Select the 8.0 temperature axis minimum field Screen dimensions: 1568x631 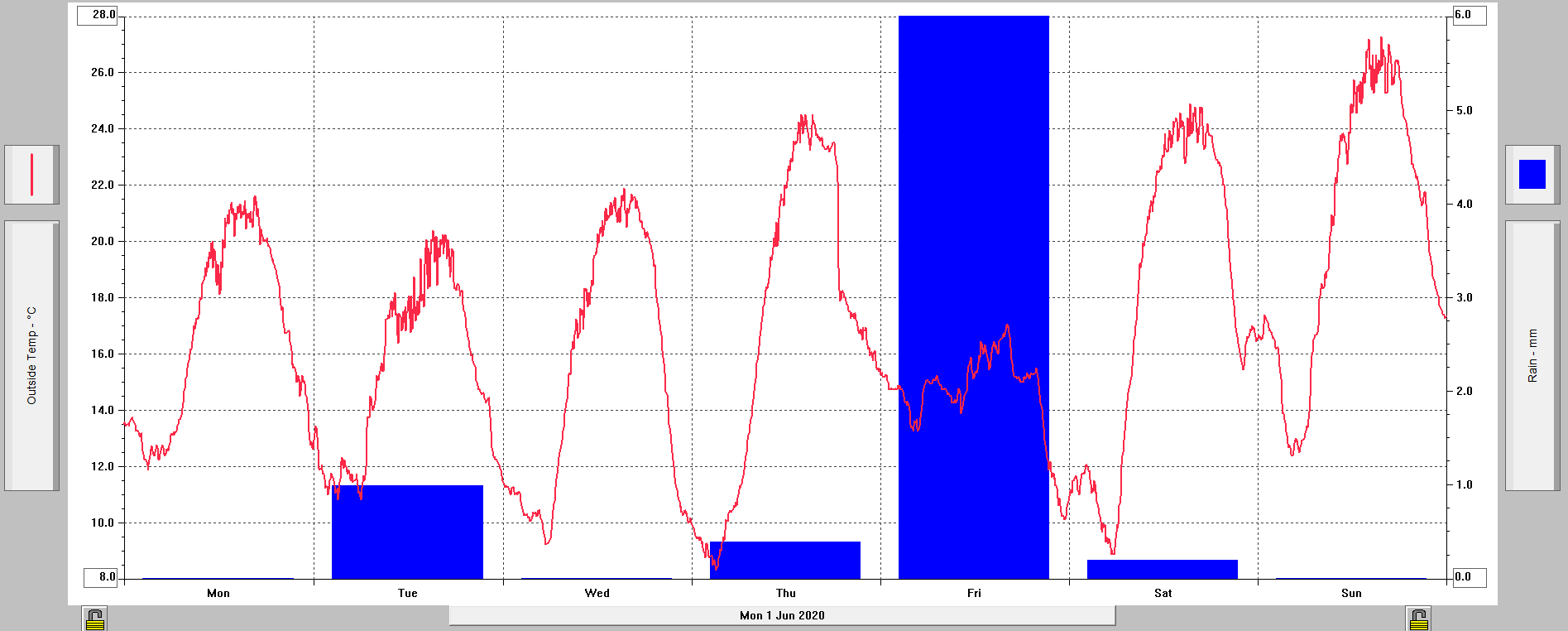pyautogui.click(x=101, y=577)
